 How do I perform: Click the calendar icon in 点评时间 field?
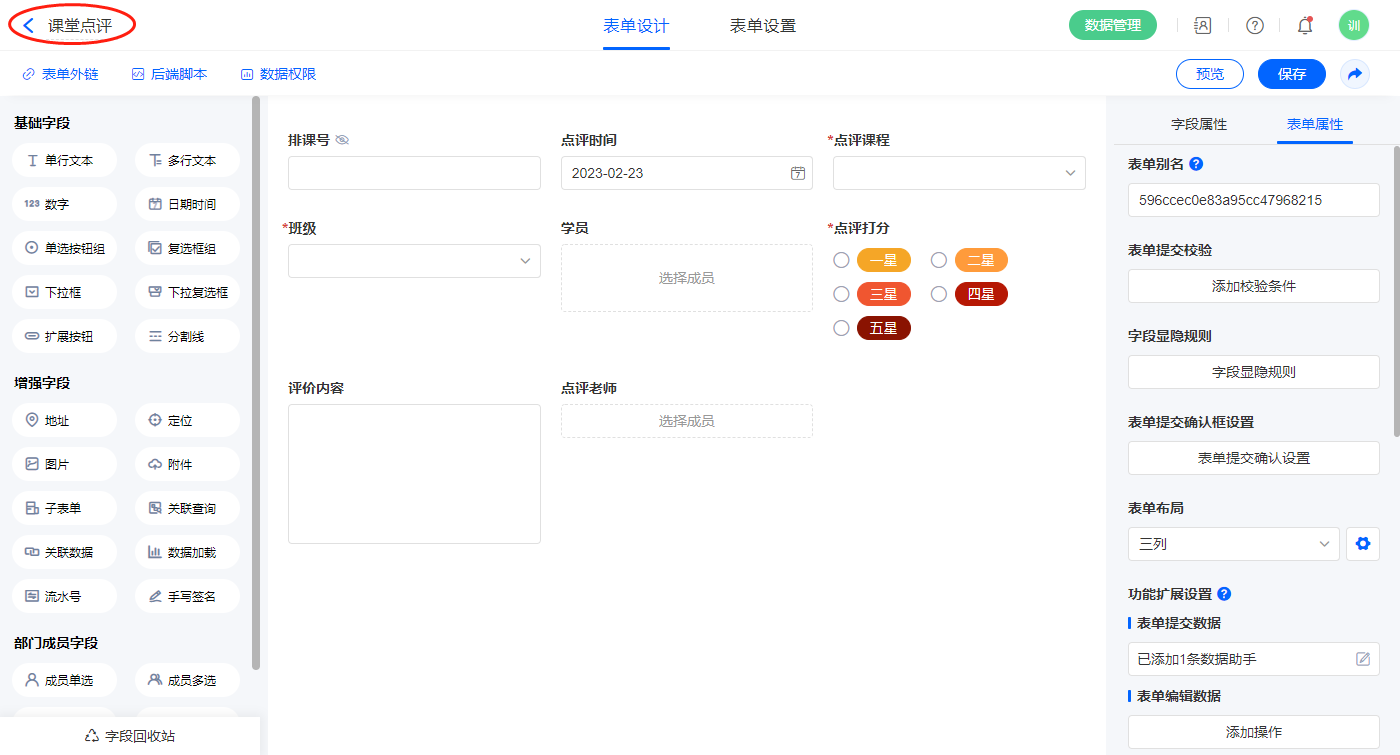(797, 173)
